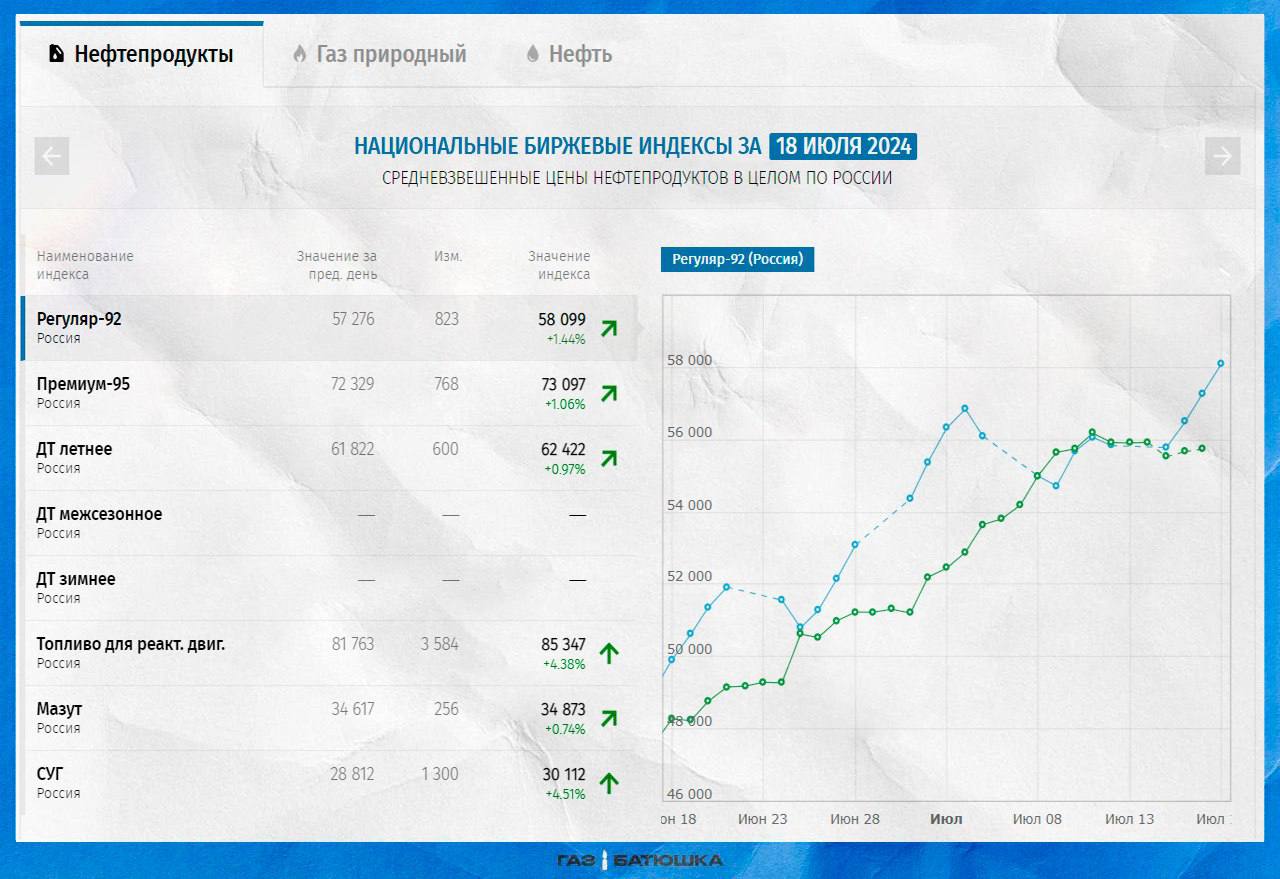The image size is (1280, 879).
Task: Select the ДТ зимнее index row
Action: [329, 588]
